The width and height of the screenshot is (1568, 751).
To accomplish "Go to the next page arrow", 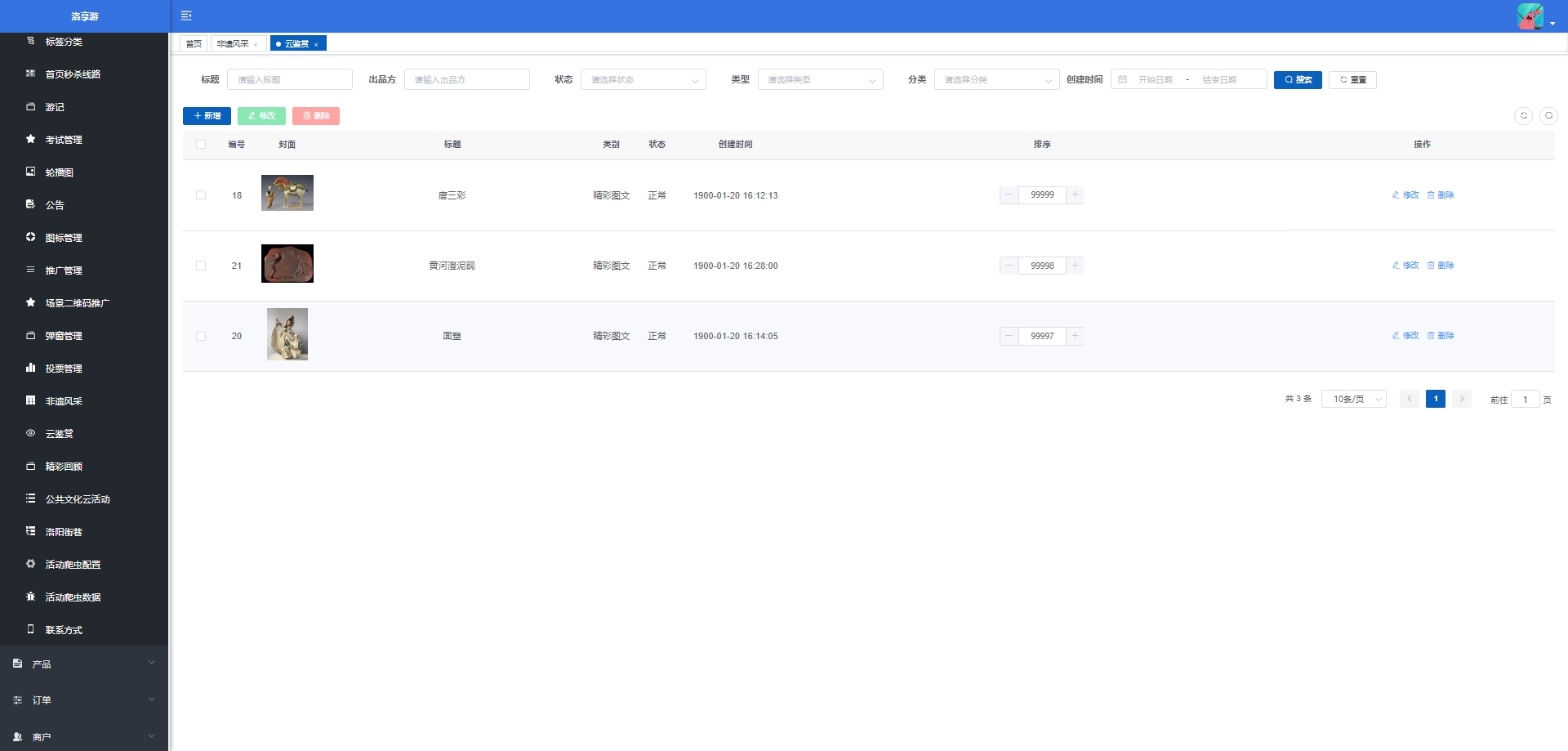I will point(1462,399).
